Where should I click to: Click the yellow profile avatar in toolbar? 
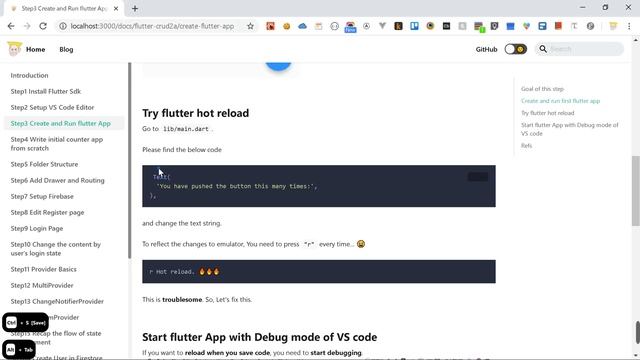coord(613,26)
